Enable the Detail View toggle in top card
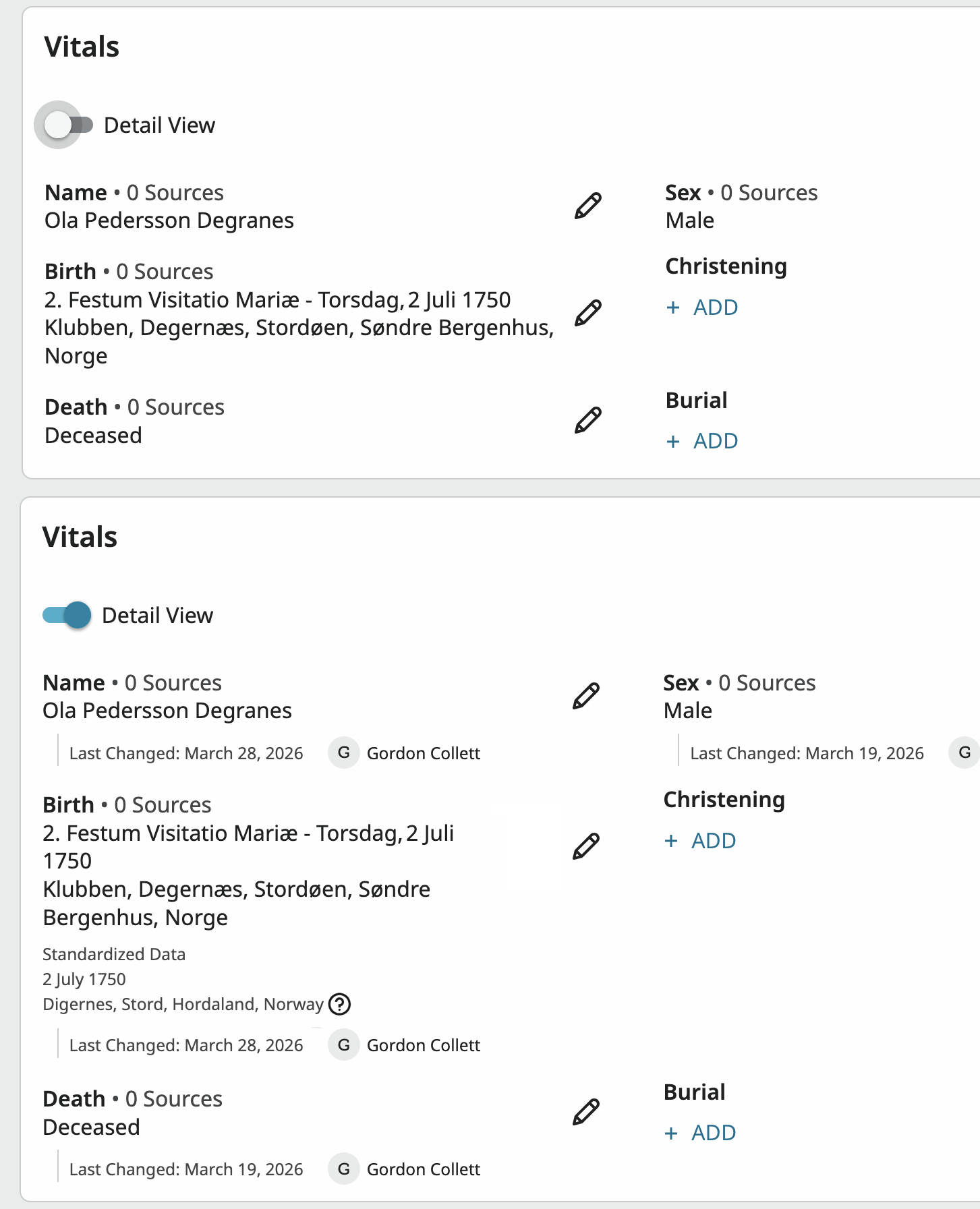Image resolution: width=980 pixels, height=1209 pixels. pyautogui.click(x=67, y=125)
